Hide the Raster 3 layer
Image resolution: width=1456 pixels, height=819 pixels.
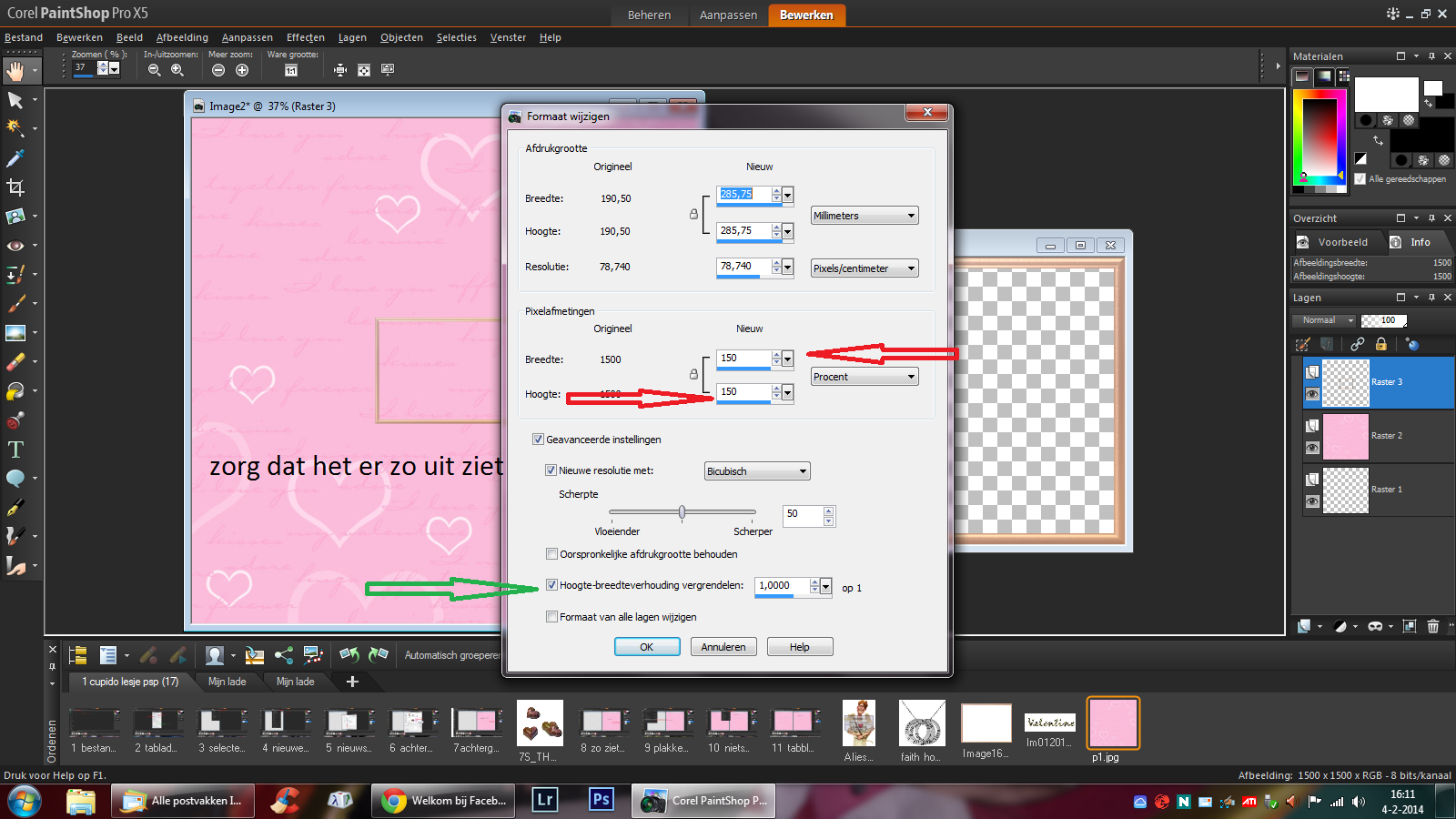tap(1312, 394)
